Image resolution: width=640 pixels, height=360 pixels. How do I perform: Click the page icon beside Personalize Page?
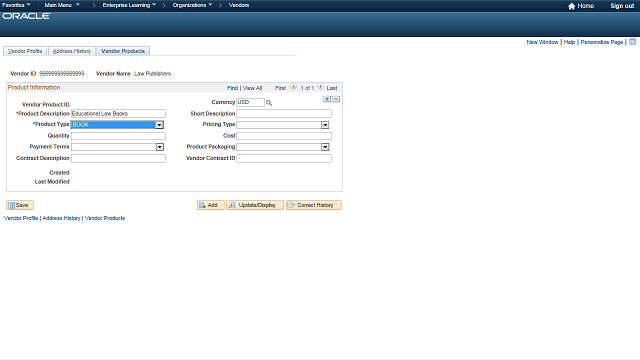click(633, 42)
